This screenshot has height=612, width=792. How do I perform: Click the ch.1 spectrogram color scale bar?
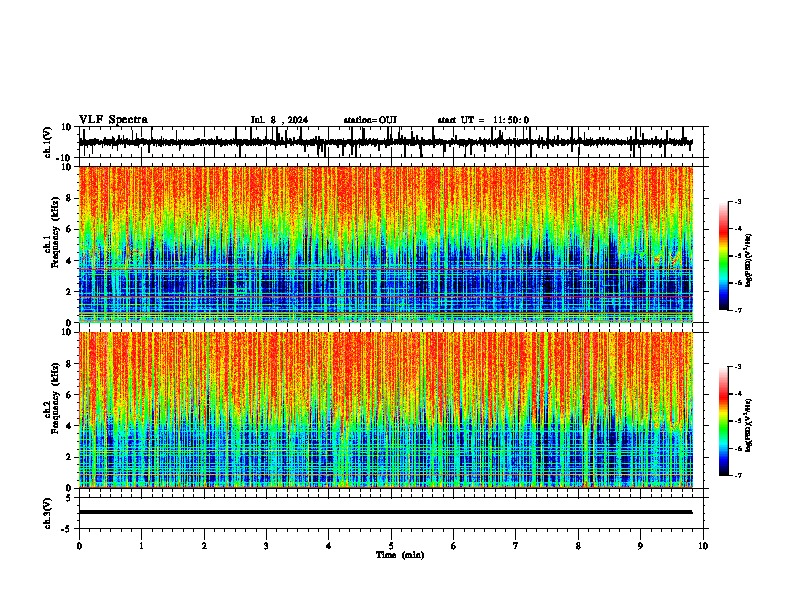coord(724,256)
